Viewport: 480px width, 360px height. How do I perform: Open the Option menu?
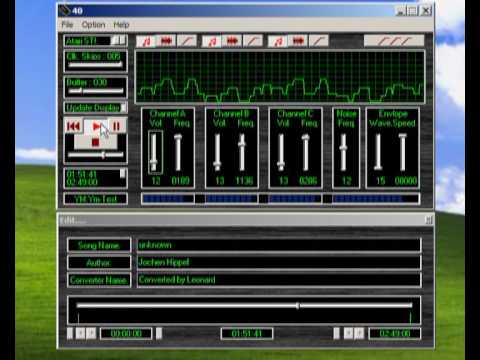pos(93,25)
